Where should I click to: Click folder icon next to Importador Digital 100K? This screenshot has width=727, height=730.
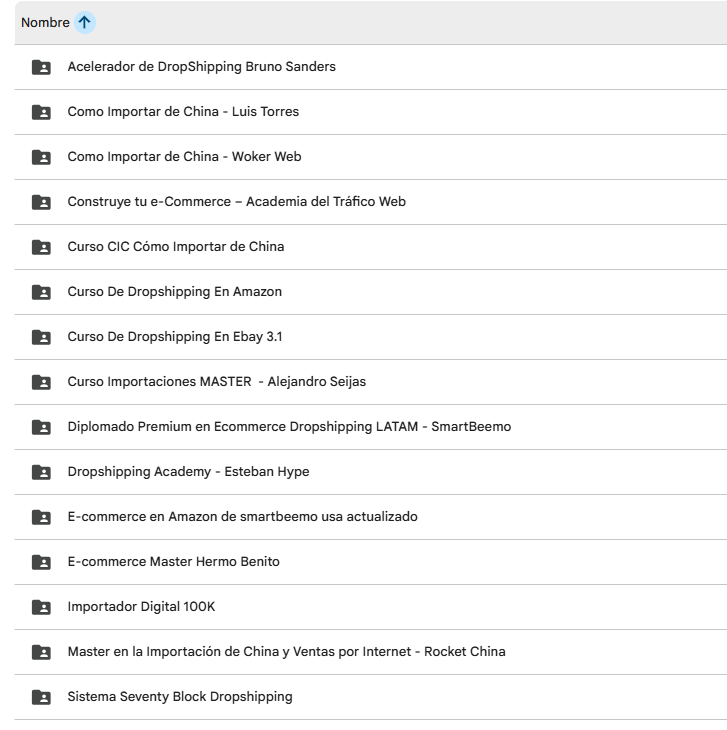click(x=41, y=607)
